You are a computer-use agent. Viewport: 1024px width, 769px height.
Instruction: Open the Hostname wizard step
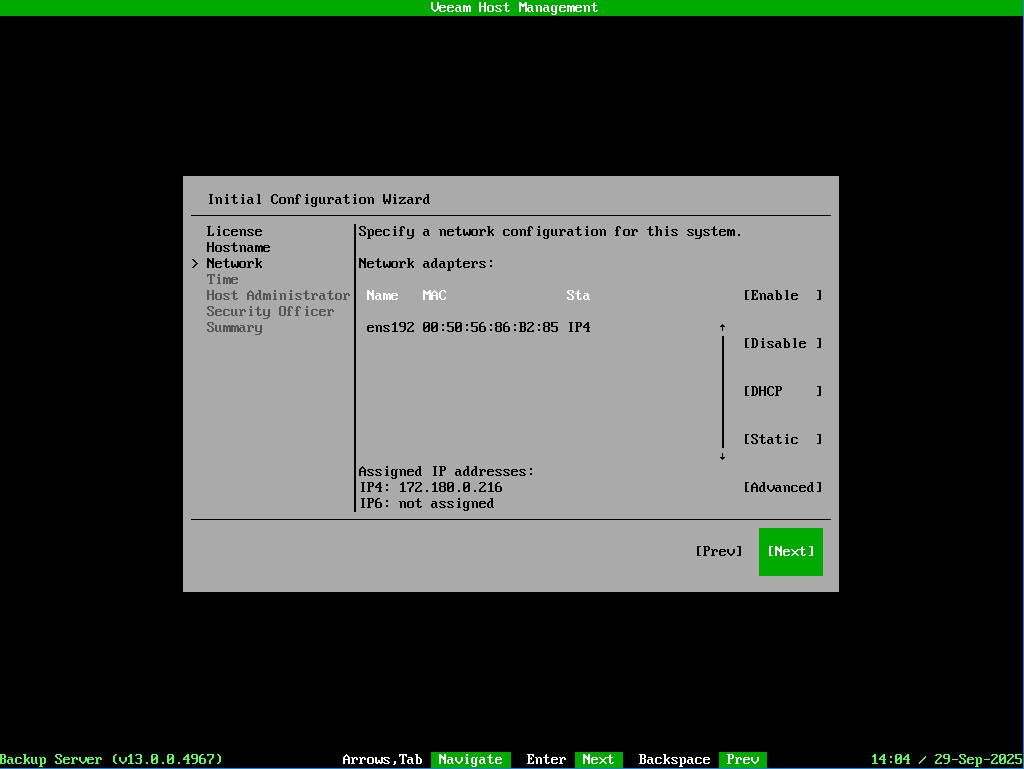click(238, 248)
